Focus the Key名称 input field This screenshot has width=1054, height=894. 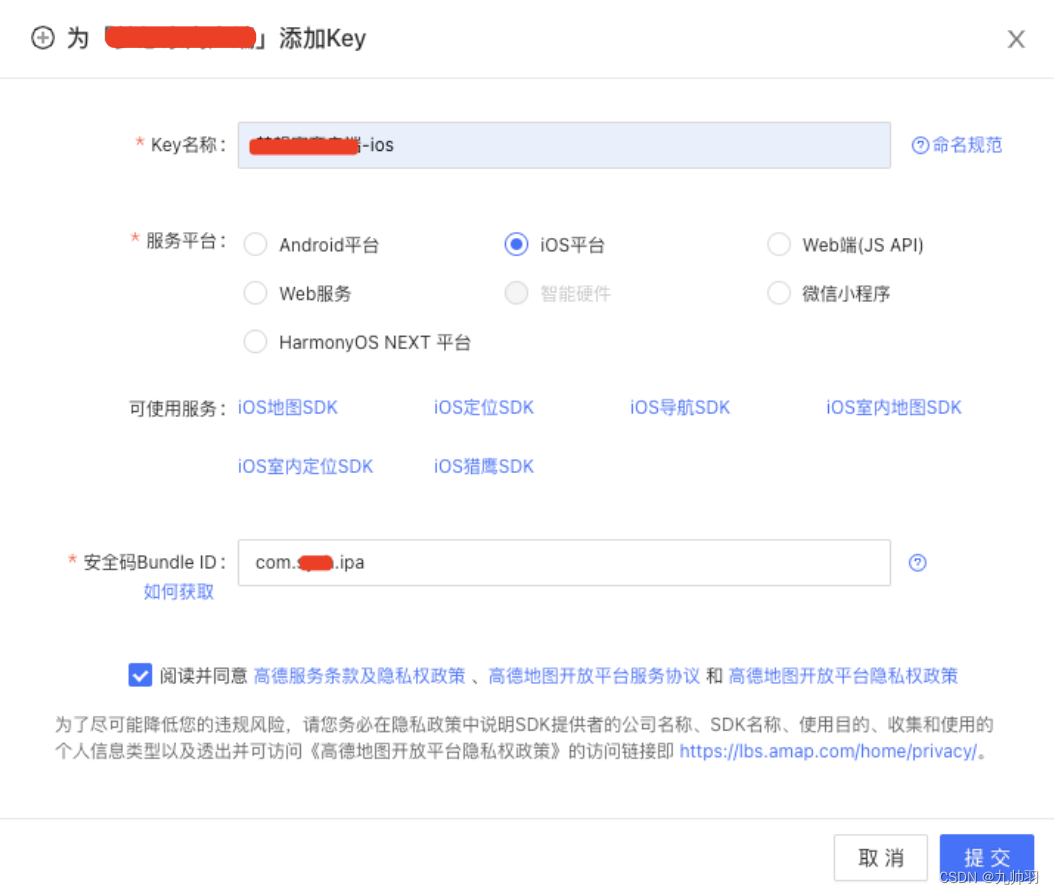(x=564, y=145)
